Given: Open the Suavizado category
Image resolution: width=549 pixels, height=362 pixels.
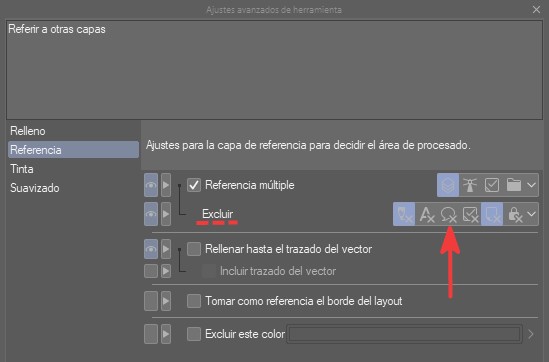Looking at the screenshot, I should click(x=73, y=188).
